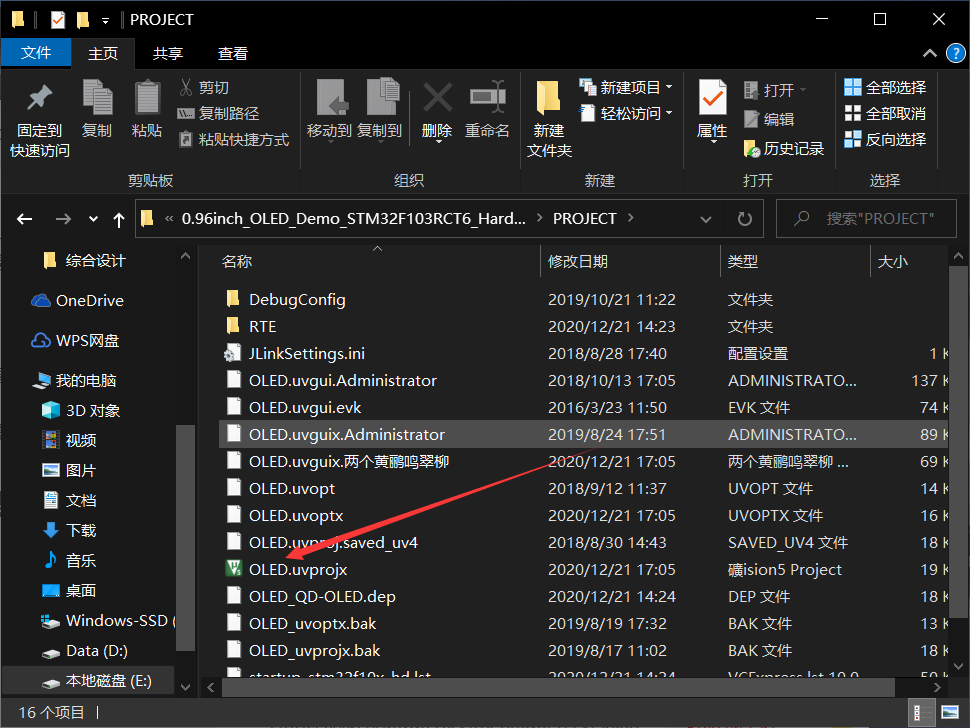Create a New folder (新建文件夹)

(x=549, y=118)
